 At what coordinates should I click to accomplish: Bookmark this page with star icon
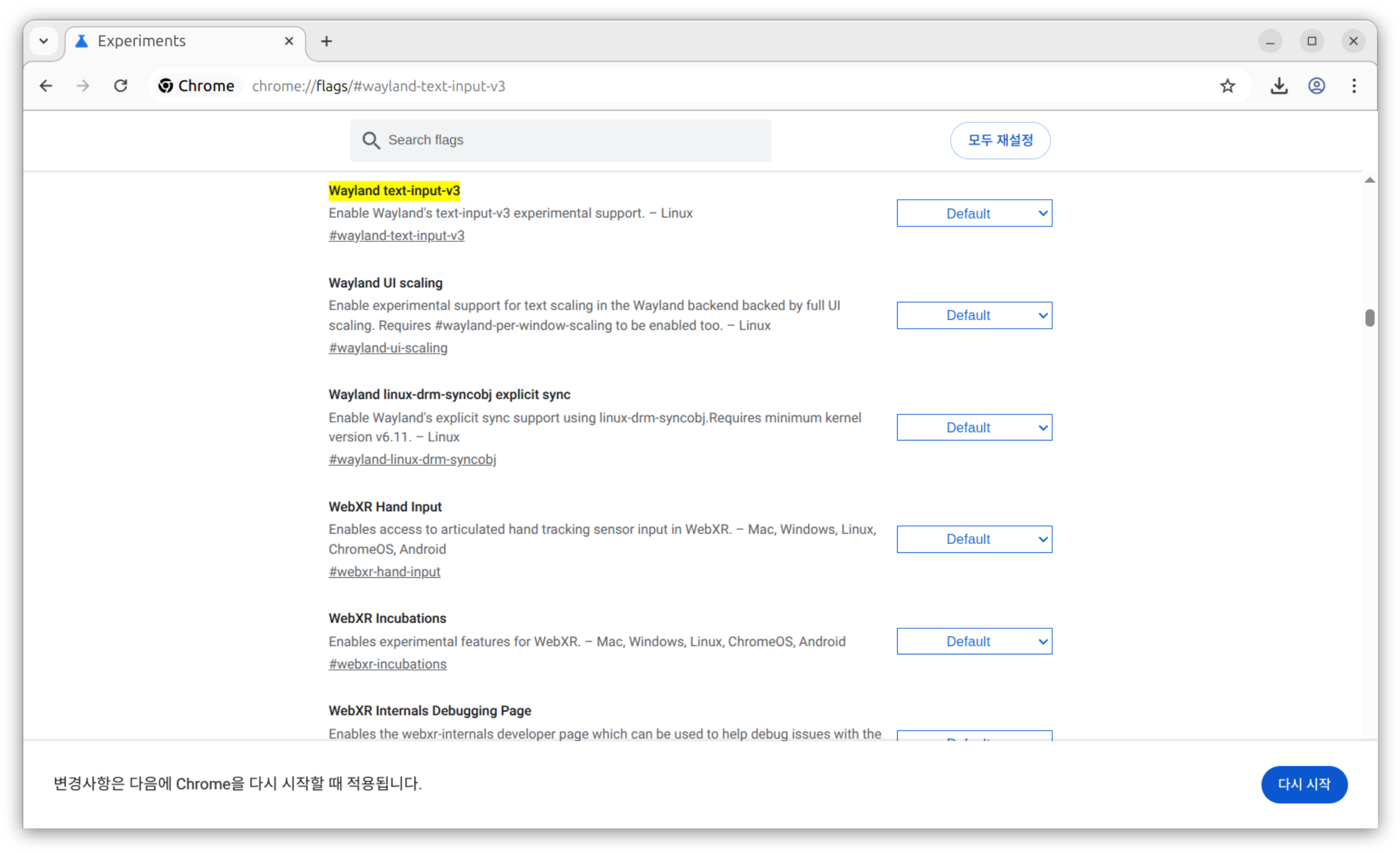click(x=1227, y=86)
